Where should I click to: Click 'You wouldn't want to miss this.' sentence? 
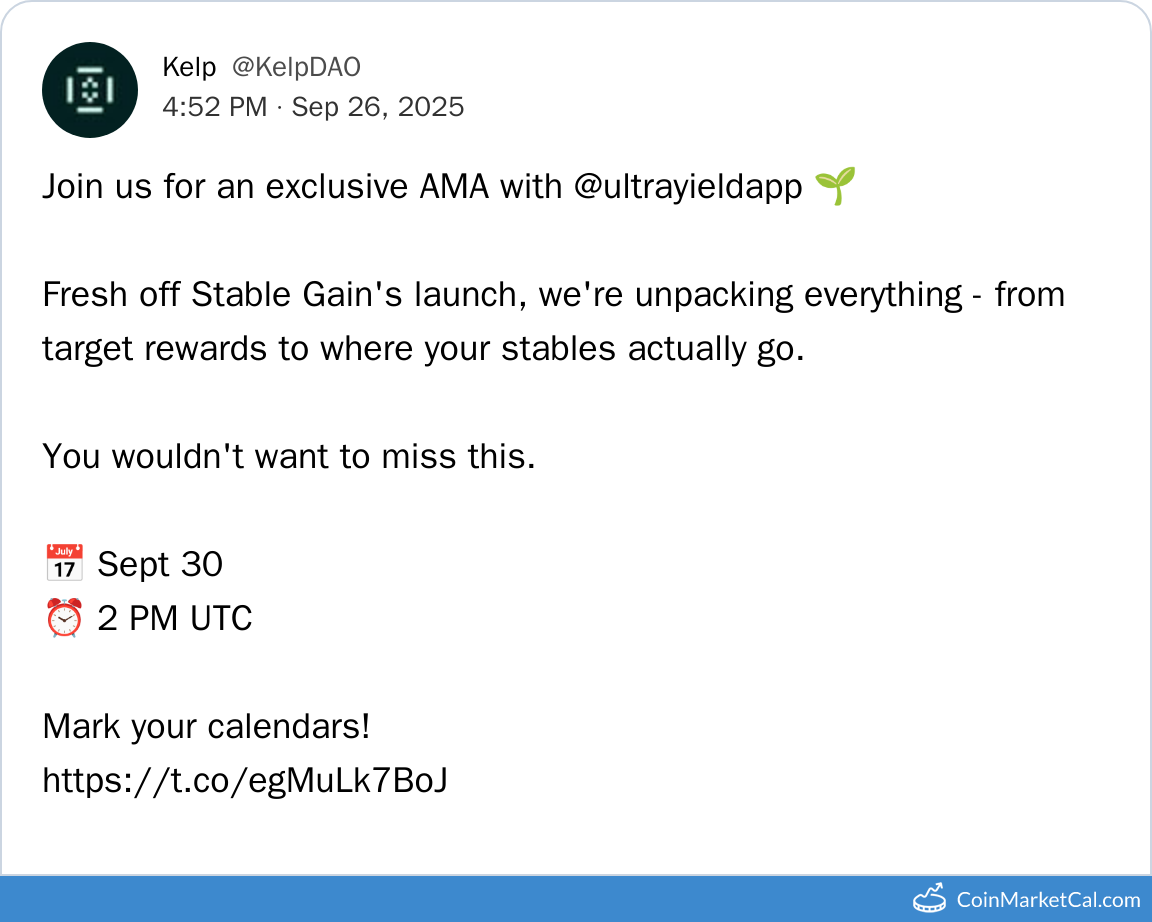289,456
